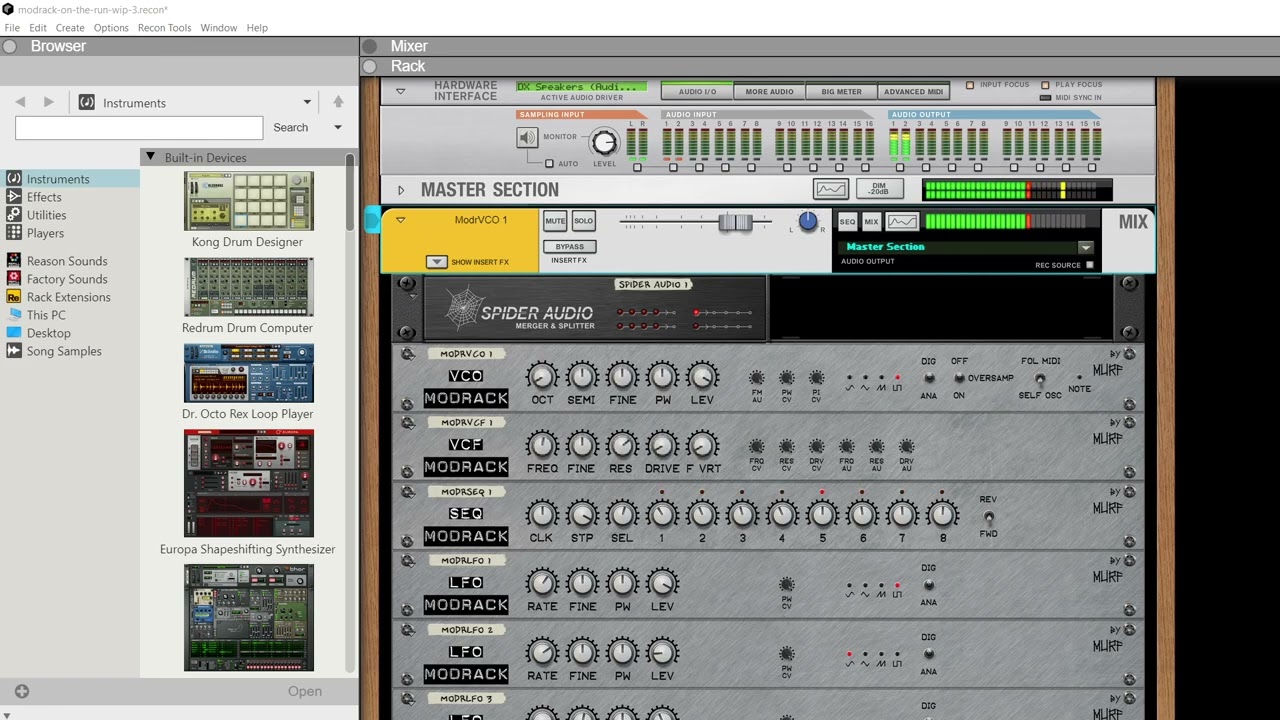Click the Search button
Screen dimensions: 1280x720
tap(291, 127)
